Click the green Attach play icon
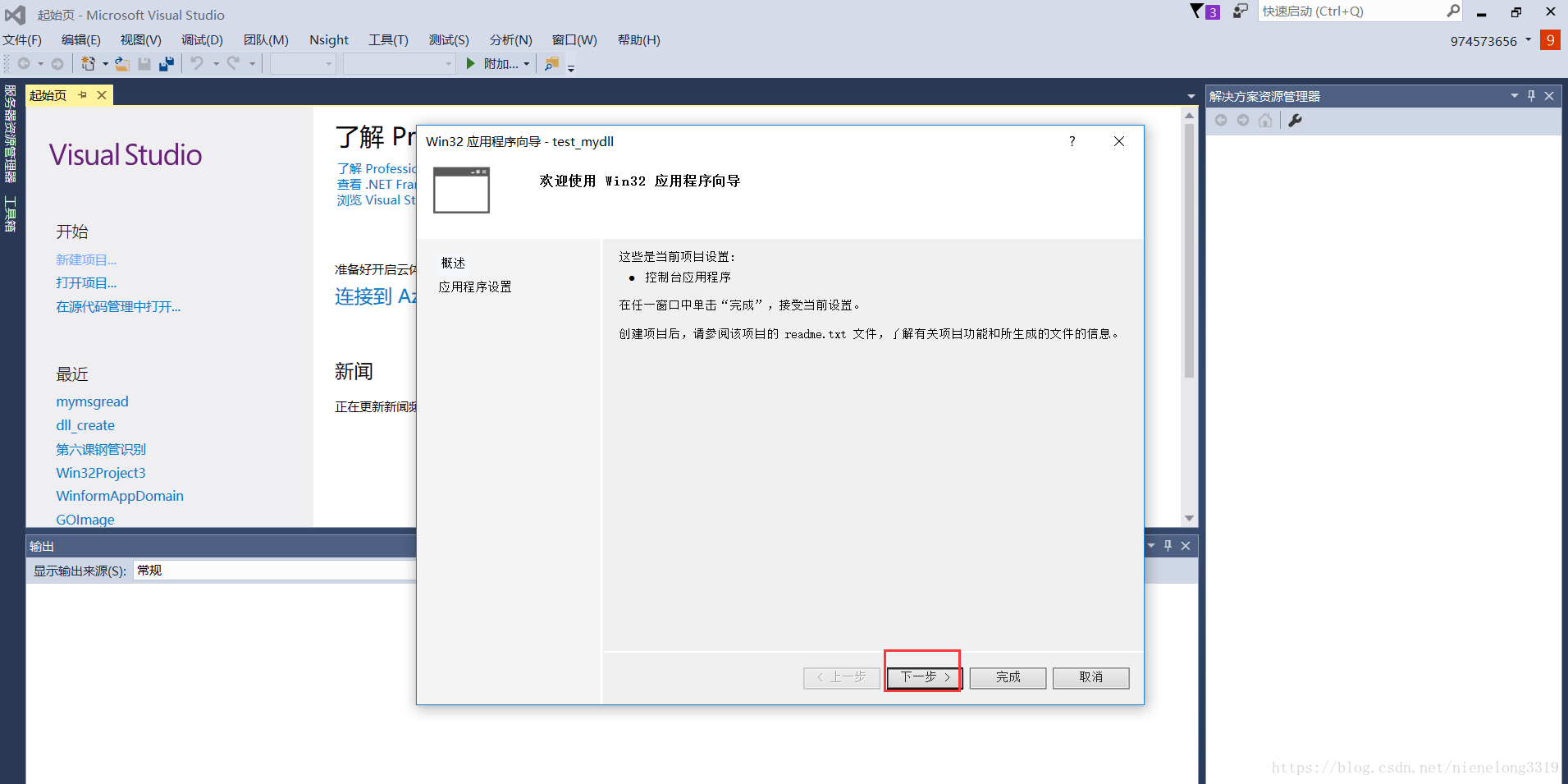Screen dimensions: 1568x784 coord(471,63)
